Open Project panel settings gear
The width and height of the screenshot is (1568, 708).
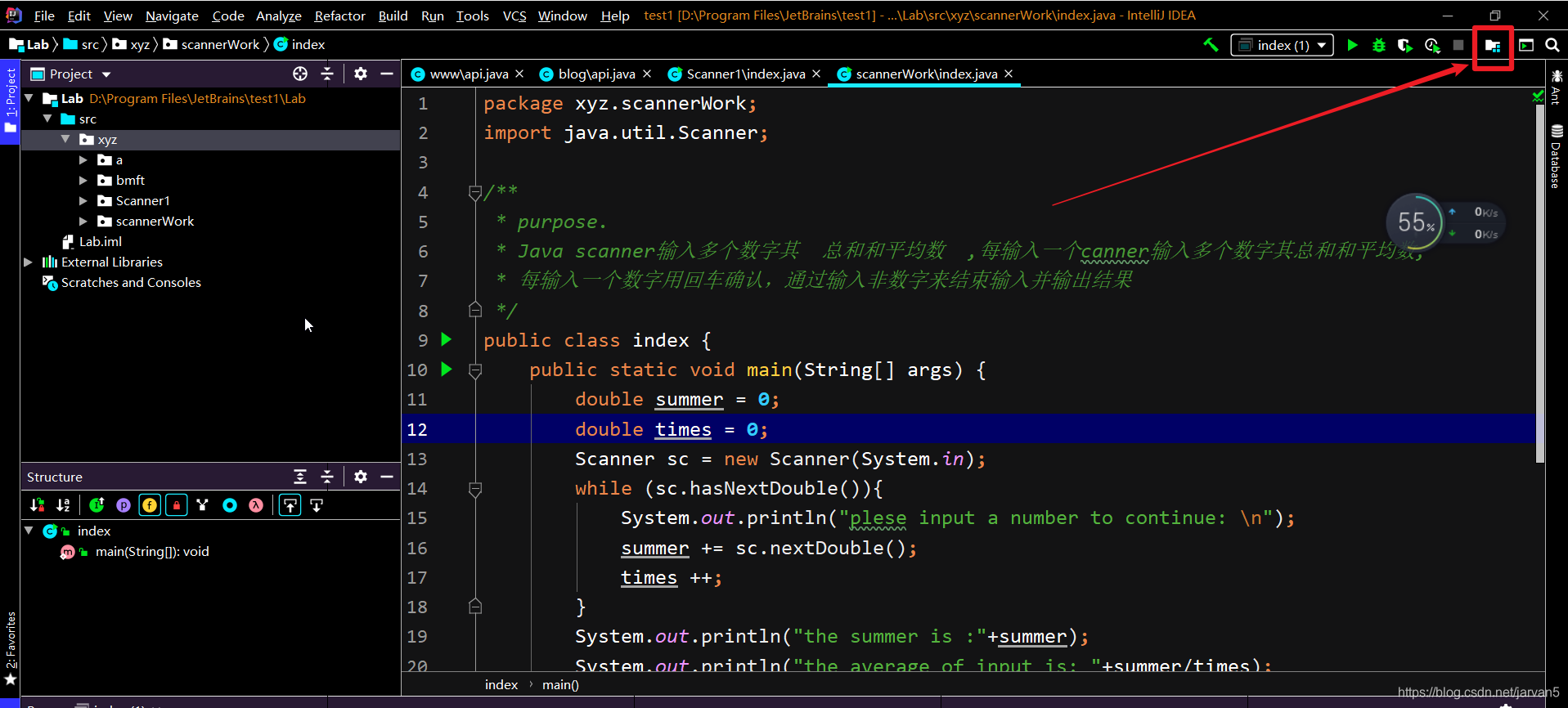click(x=361, y=74)
